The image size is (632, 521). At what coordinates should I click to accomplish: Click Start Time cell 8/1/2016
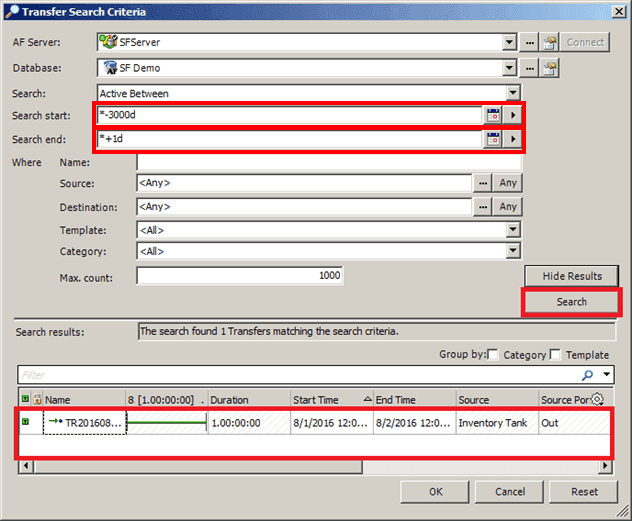[x=331, y=423]
